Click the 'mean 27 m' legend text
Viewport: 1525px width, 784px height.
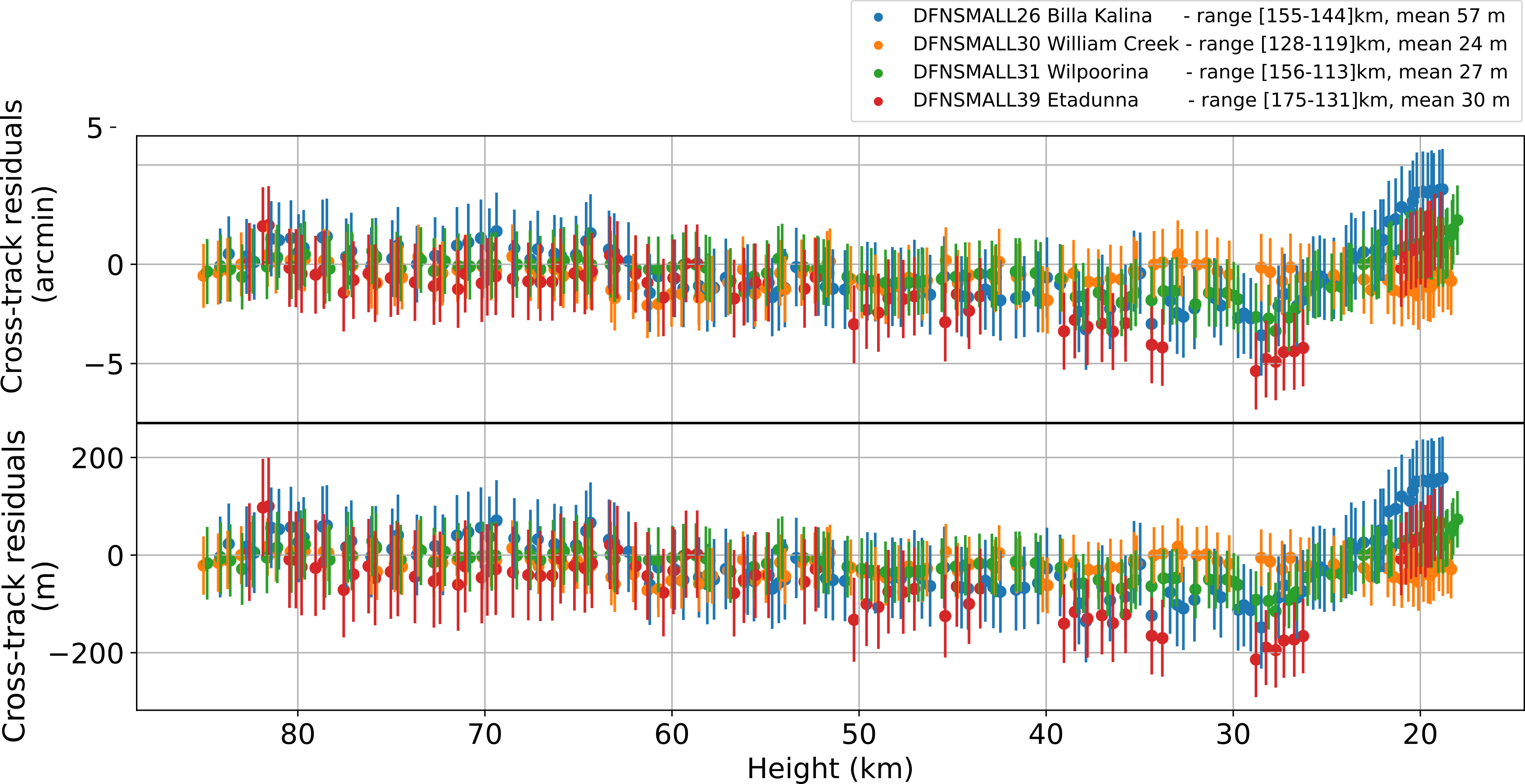(x=1453, y=72)
